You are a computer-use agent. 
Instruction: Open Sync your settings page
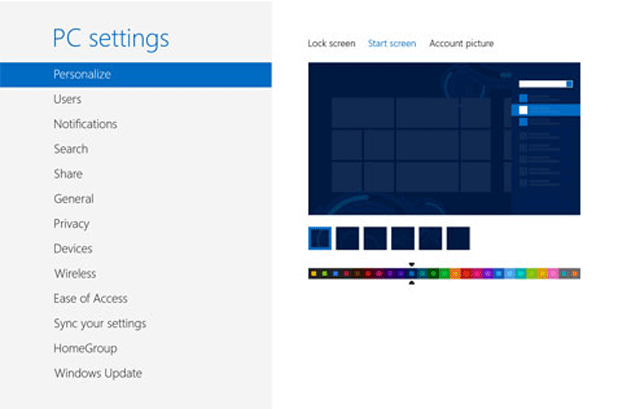coord(100,324)
